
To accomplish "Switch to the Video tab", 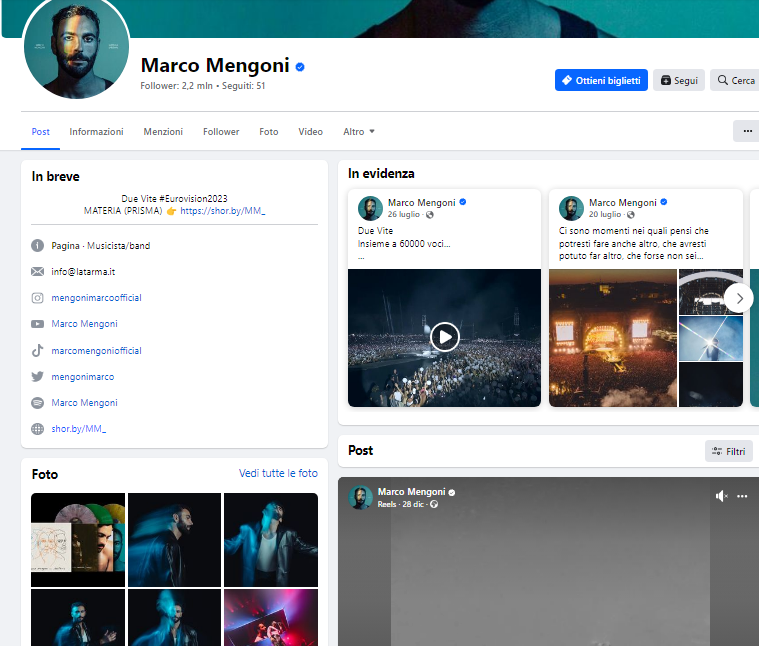I will (310, 132).
